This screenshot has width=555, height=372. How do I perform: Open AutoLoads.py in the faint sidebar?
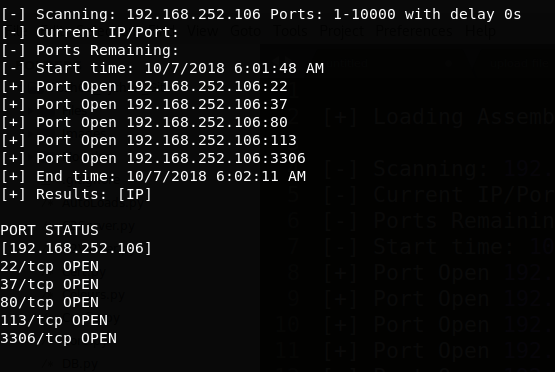pos(103,203)
